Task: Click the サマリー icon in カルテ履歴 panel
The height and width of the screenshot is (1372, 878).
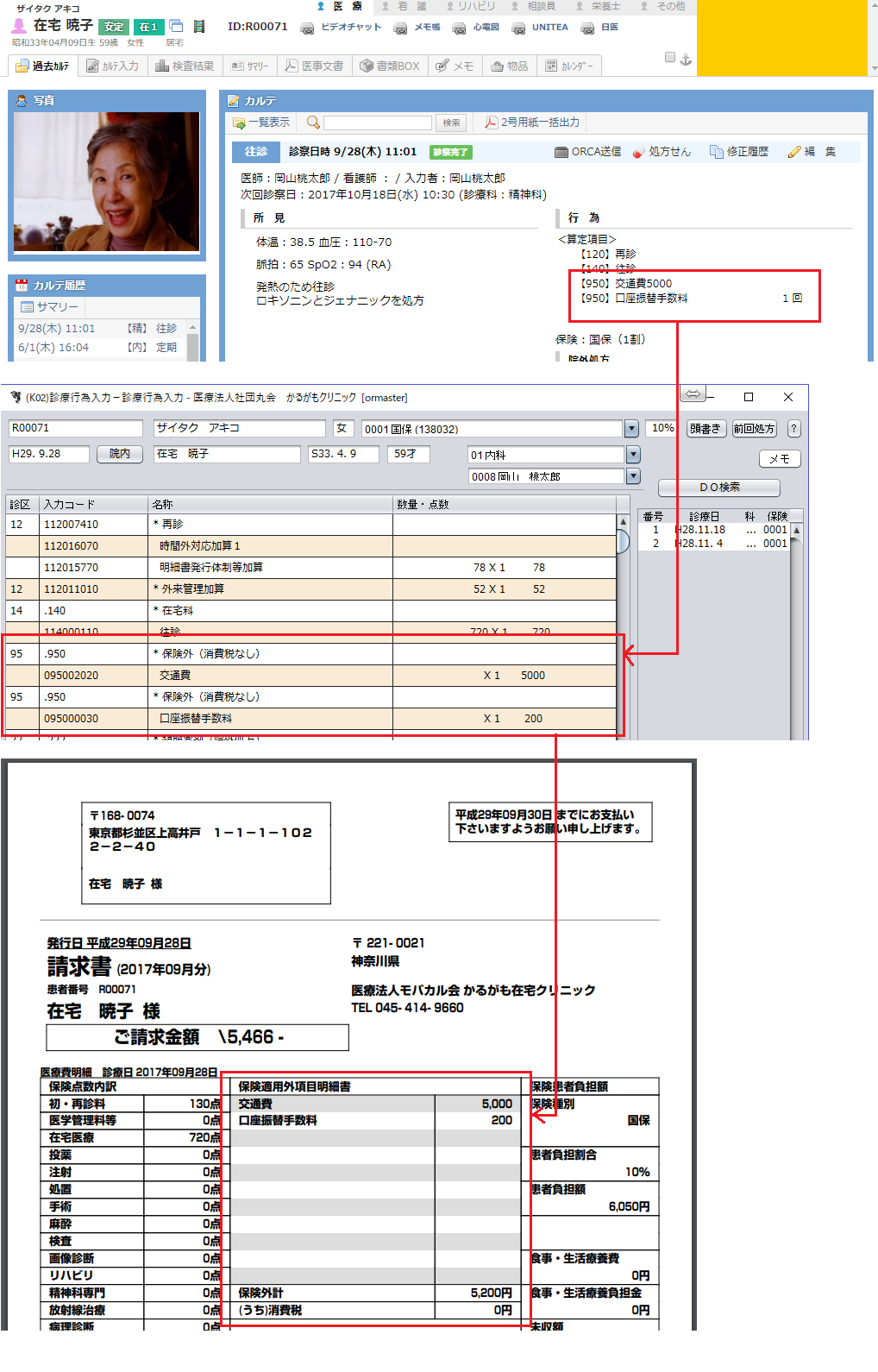Action: tap(27, 307)
